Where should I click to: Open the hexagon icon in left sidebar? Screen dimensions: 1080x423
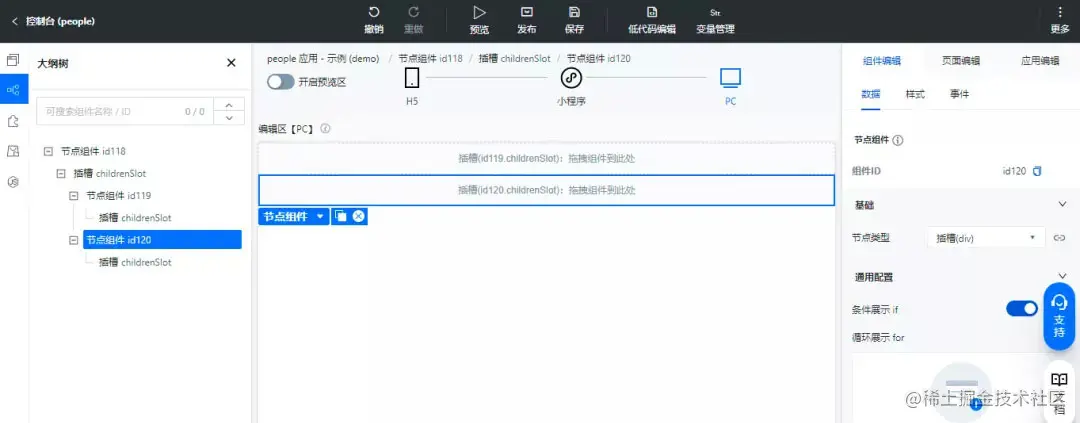click(13, 182)
